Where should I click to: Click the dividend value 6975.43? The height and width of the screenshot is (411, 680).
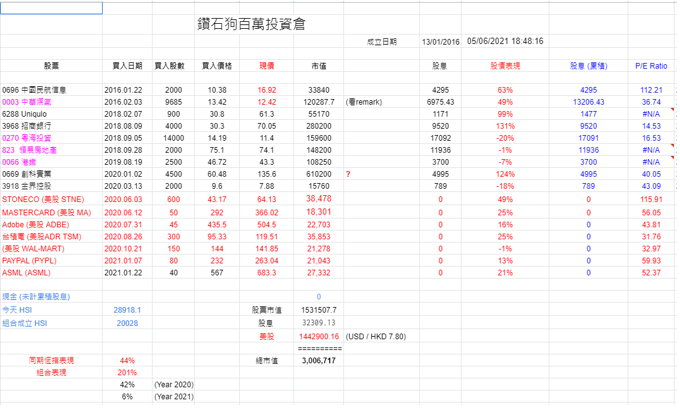[440, 102]
